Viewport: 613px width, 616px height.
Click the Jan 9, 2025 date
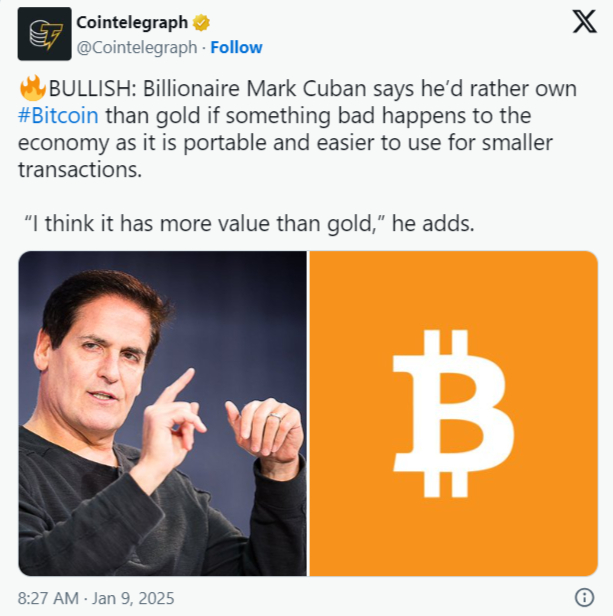(133, 598)
